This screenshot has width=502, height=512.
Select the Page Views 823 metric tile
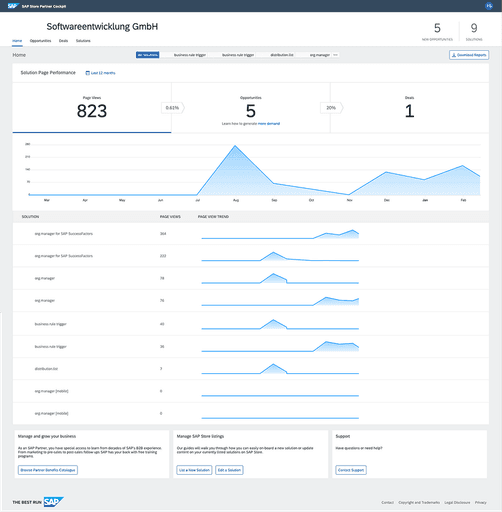pos(92,108)
